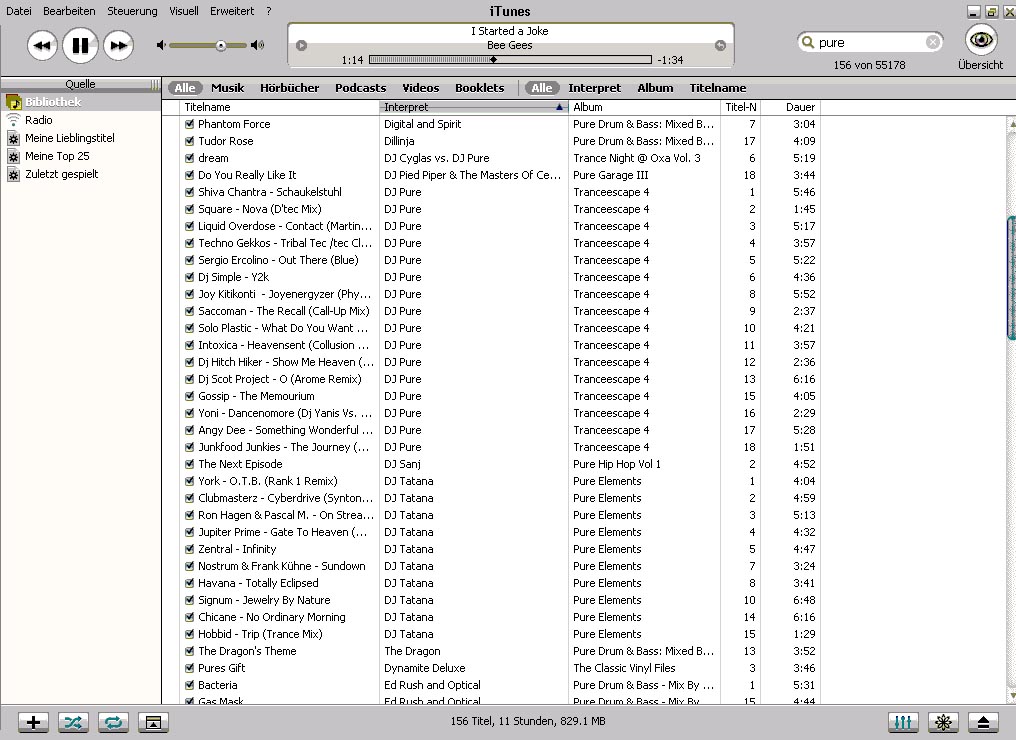The width and height of the screenshot is (1016, 740).
Task: Toggle the repeat playback button
Action: click(113, 722)
